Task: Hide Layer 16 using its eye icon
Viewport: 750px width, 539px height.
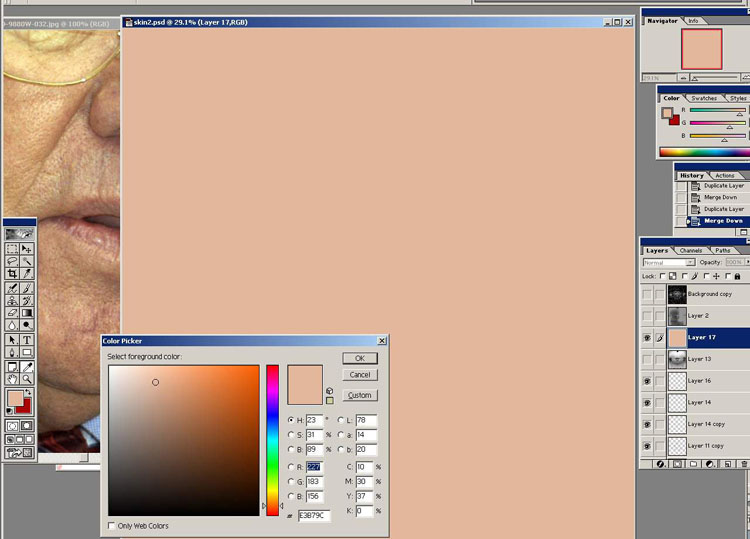Action: [x=647, y=381]
